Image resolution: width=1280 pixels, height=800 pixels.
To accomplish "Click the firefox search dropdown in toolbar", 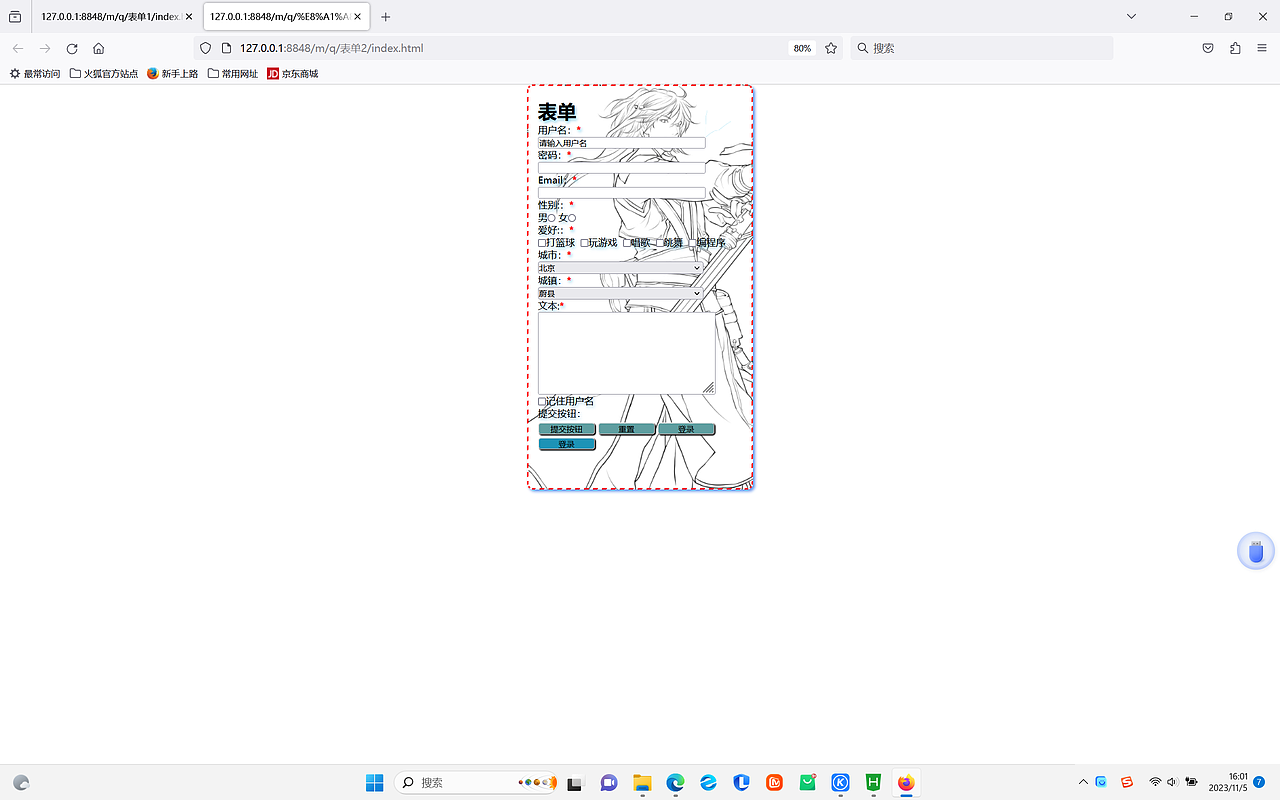I will 862,47.
